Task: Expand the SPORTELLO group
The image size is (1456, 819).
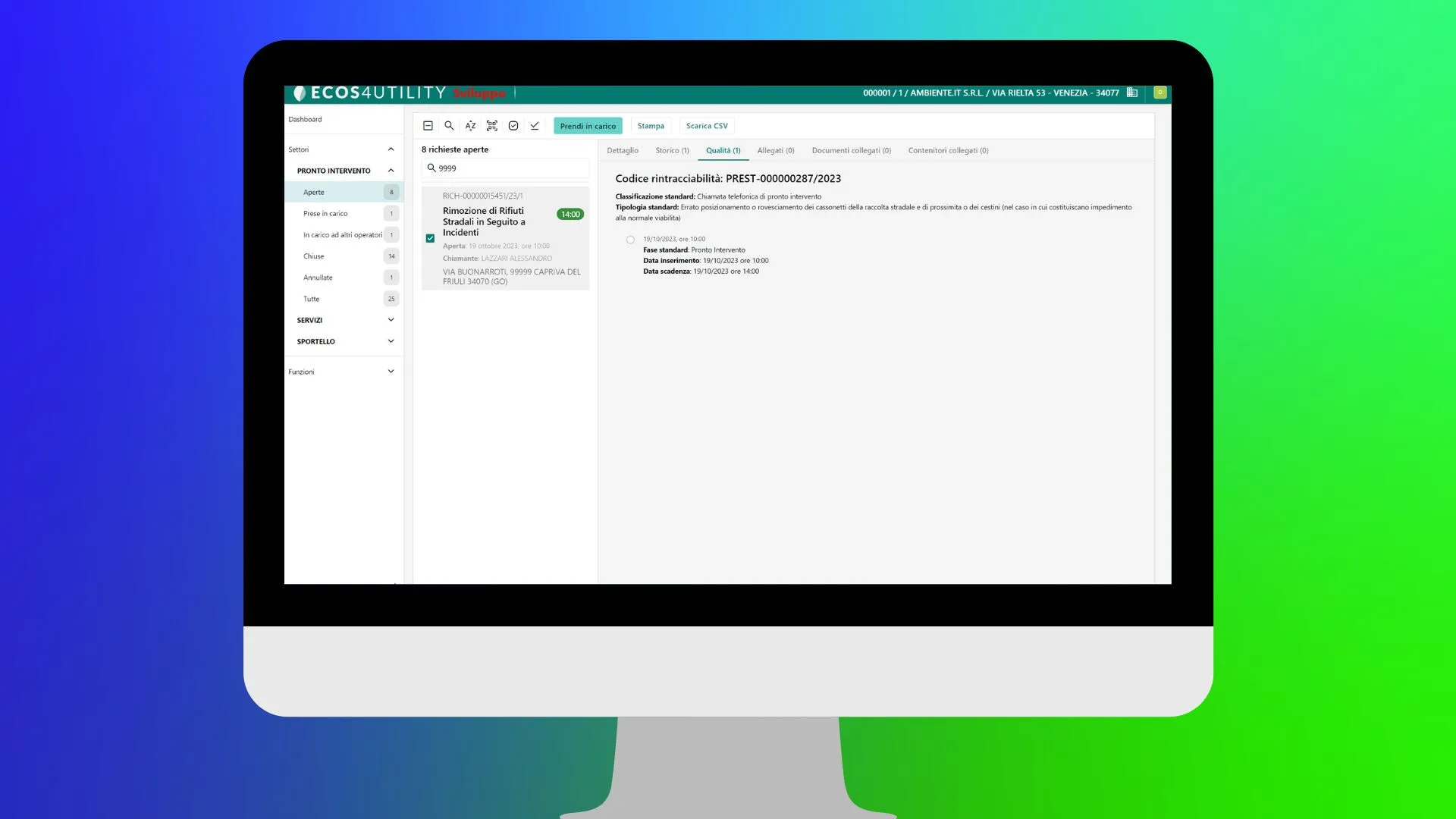Action: point(391,341)
